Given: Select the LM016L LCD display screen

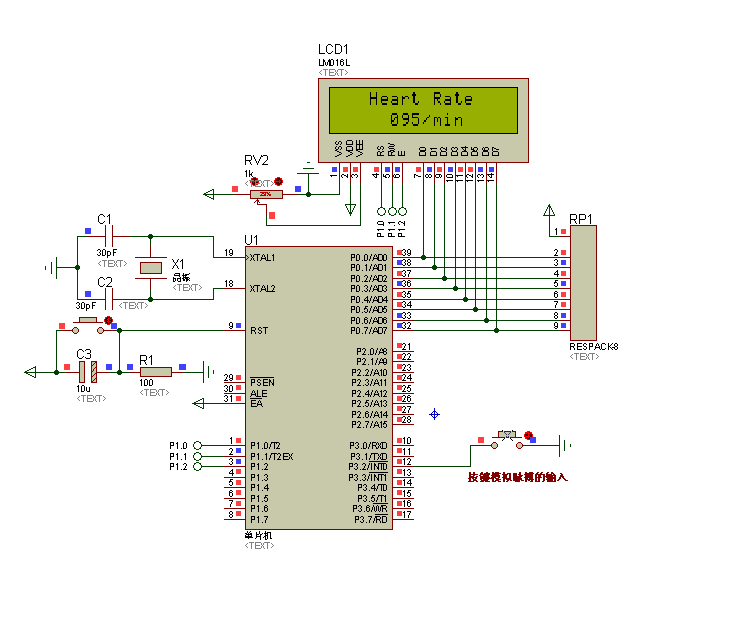Looking at the screenshot, I should [x=423, y=110].
